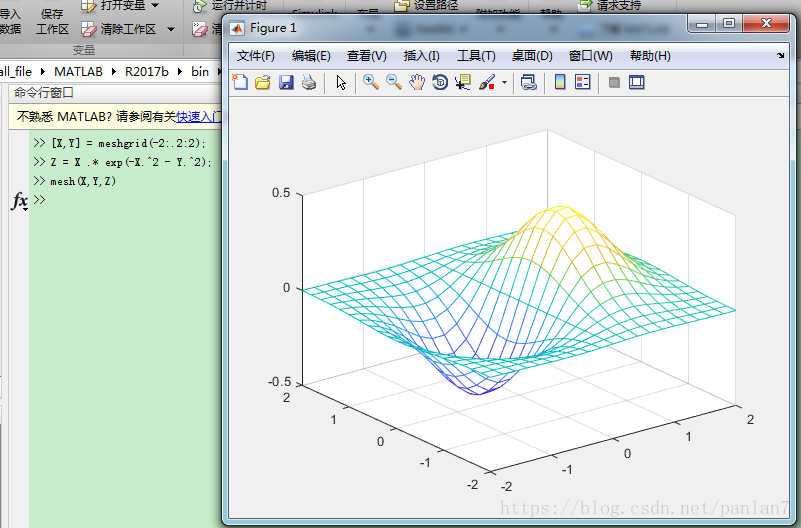Click the 快速入门 hyperlink
Image resolution: width=801 pixels, height=528 pixels.
coord(198,116)
